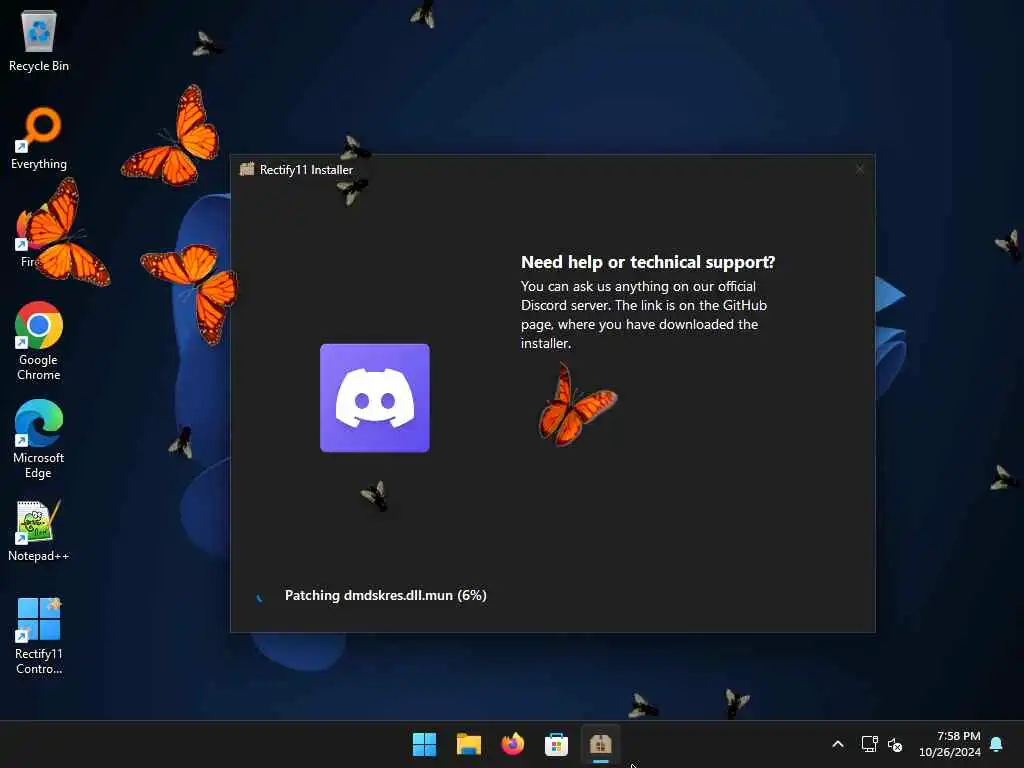This screenshot has height=768, width=1024.
Task: Select the Rectify11 Installer taskbar button
Action: point(600,744)
